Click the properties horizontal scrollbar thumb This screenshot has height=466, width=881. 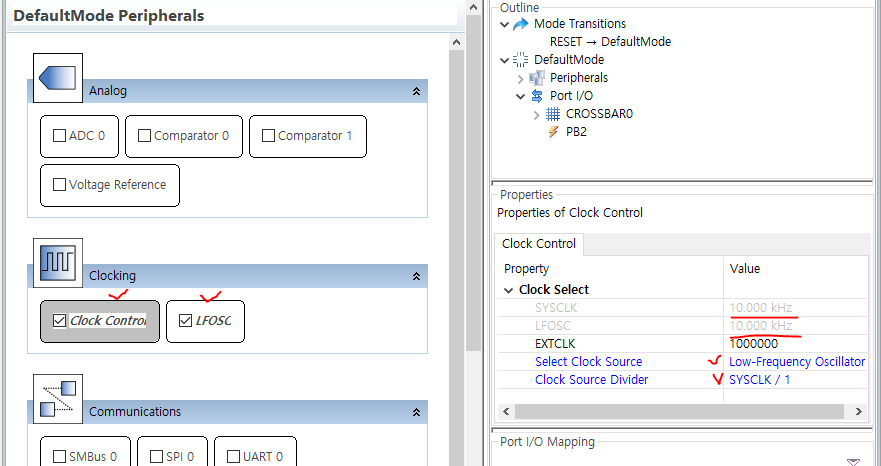679,411
